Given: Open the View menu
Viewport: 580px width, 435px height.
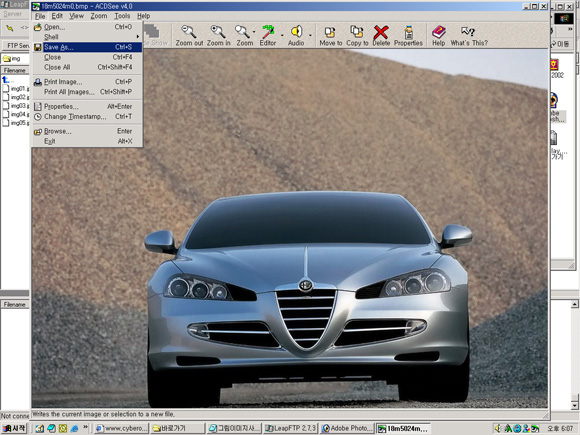Looking at the screenshot, I should pyautogui.click(x=77, y=16).
